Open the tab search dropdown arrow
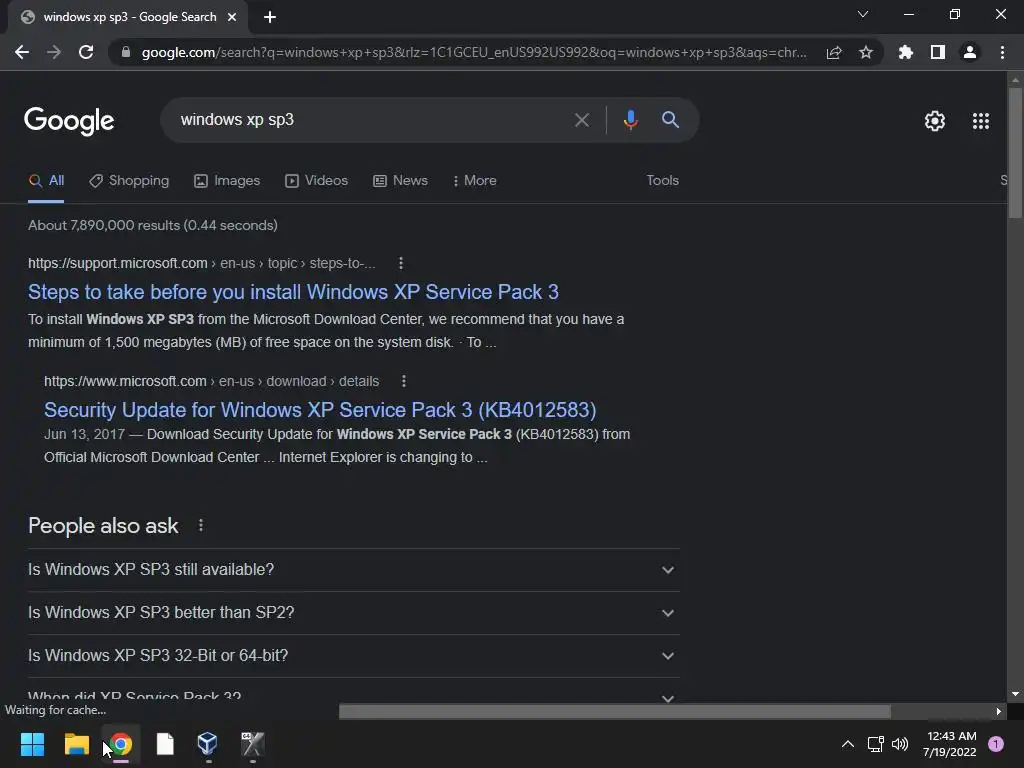Screen dimensions: 1024x768 click(x=863, y=14)
